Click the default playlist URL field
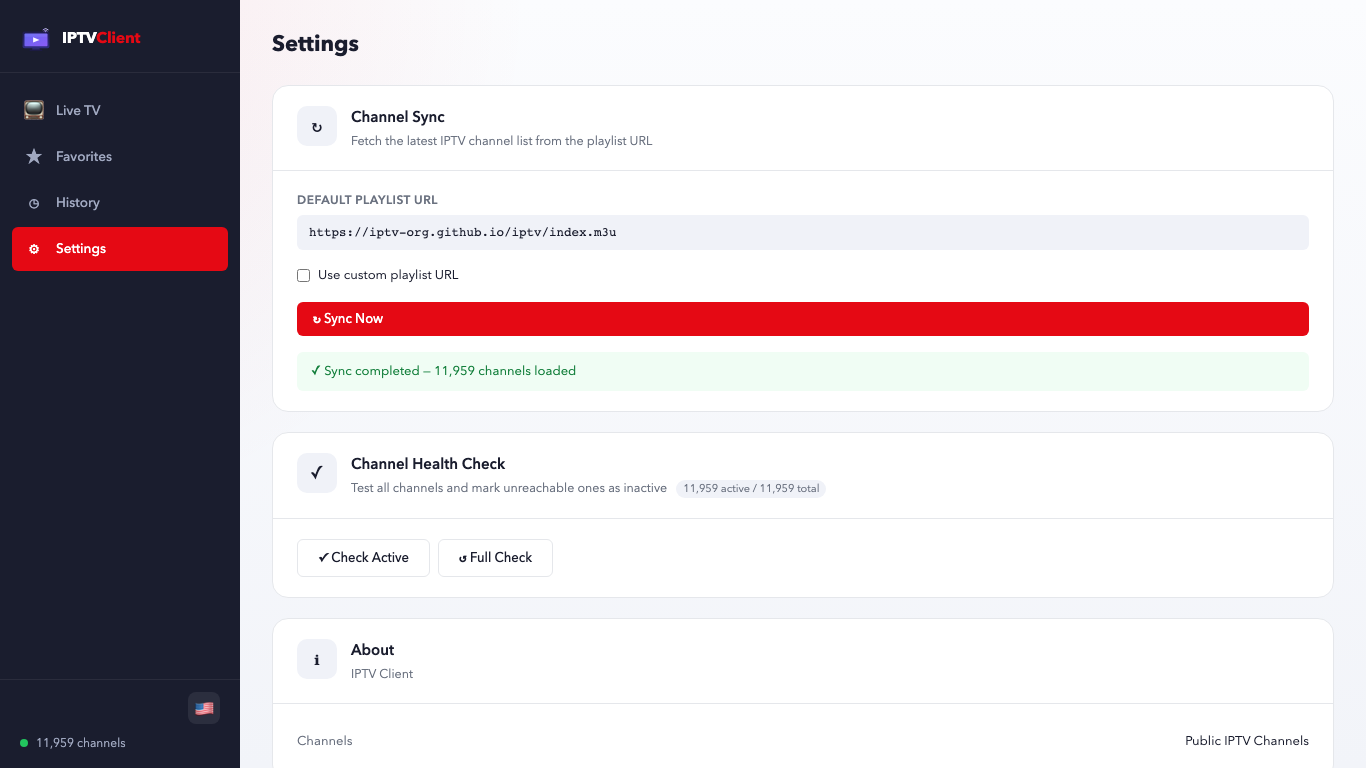Viewport: 1366px width, 768px height. click(802, 232)
